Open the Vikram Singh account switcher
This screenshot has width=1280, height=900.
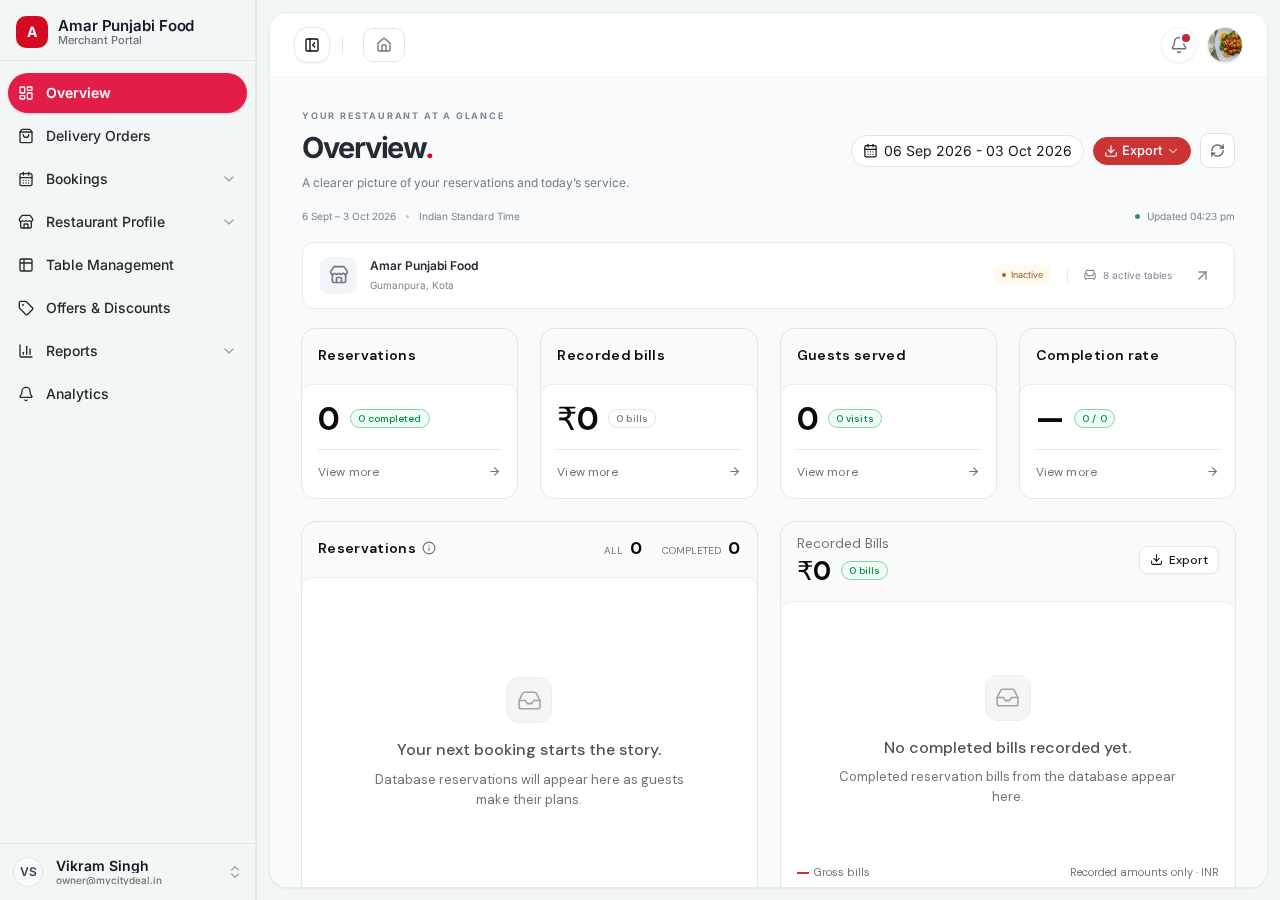click(x=127, y=872)
